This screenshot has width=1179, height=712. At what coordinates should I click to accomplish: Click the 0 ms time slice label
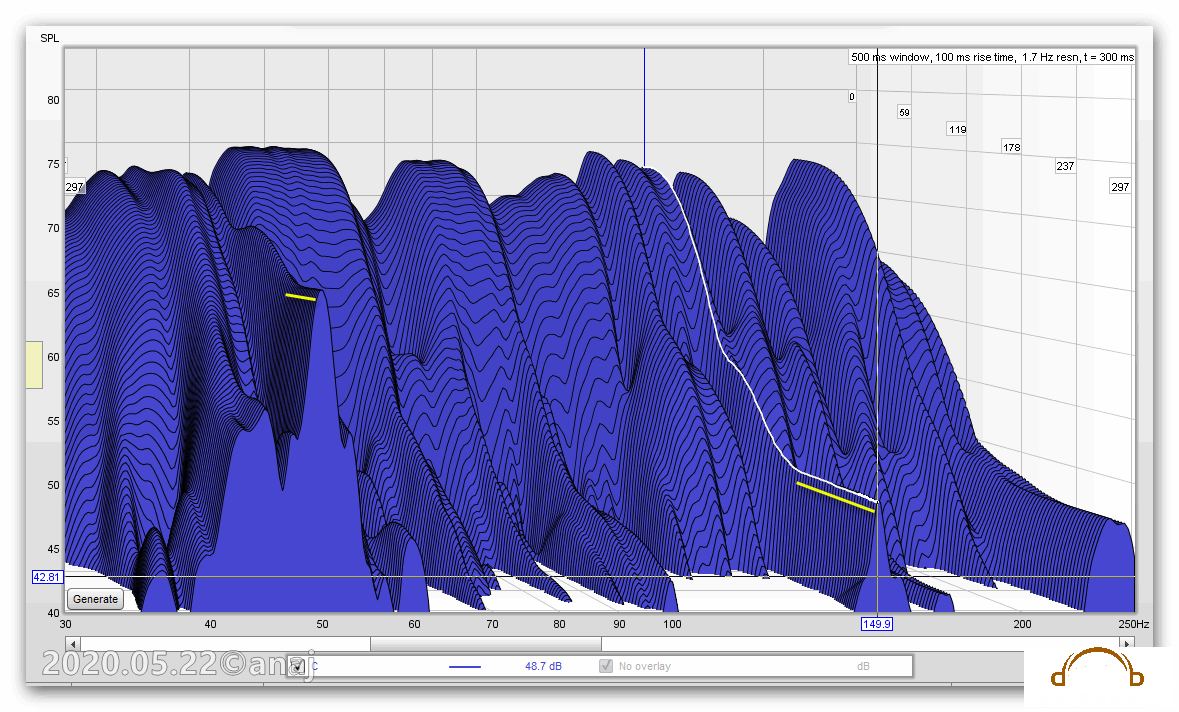pos(852,97)
